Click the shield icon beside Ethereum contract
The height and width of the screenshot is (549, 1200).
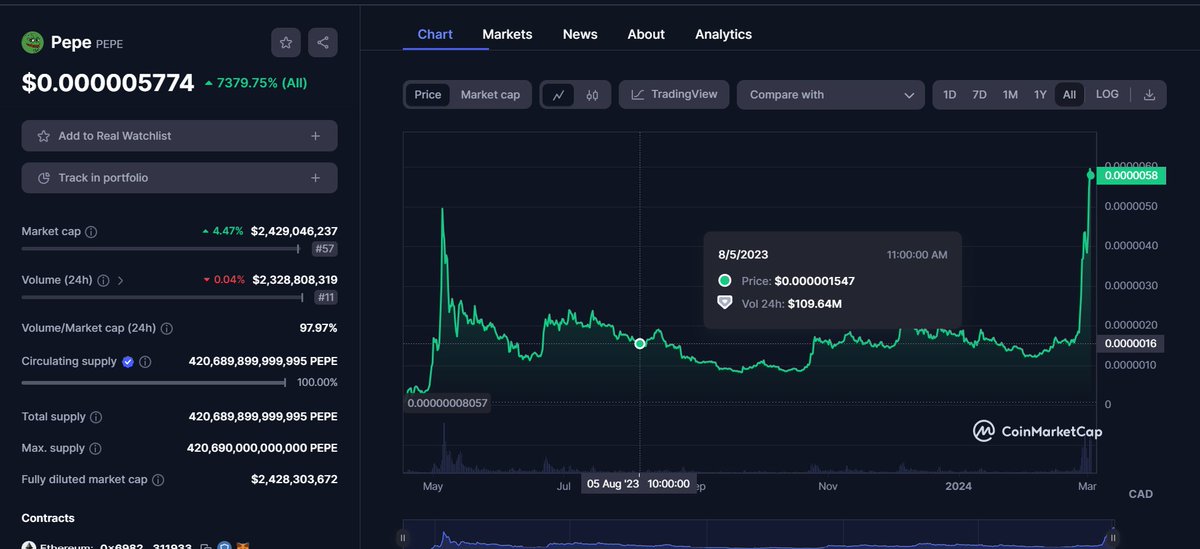tap(224, 546)
